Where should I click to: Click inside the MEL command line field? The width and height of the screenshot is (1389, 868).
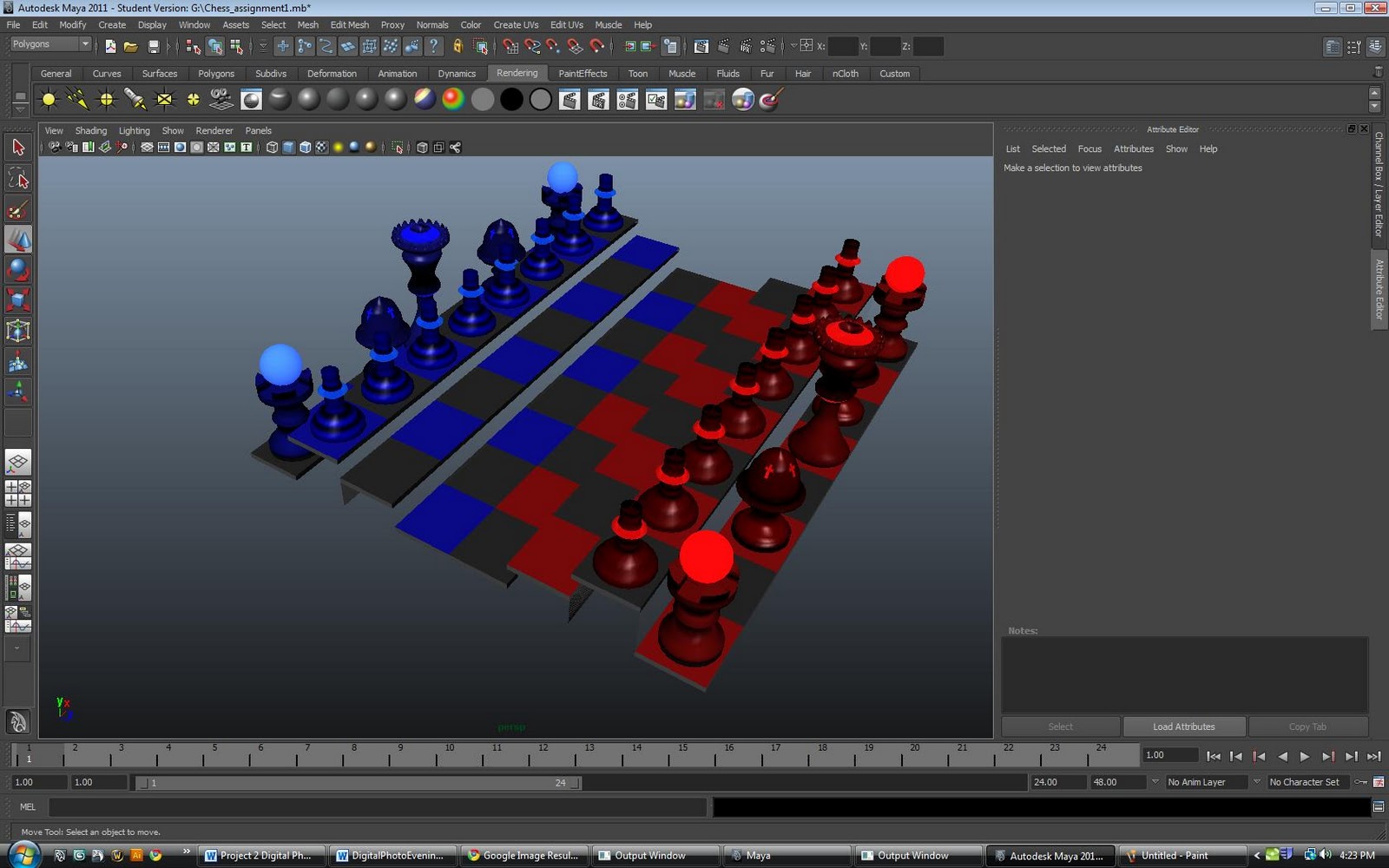click(347, 807)
